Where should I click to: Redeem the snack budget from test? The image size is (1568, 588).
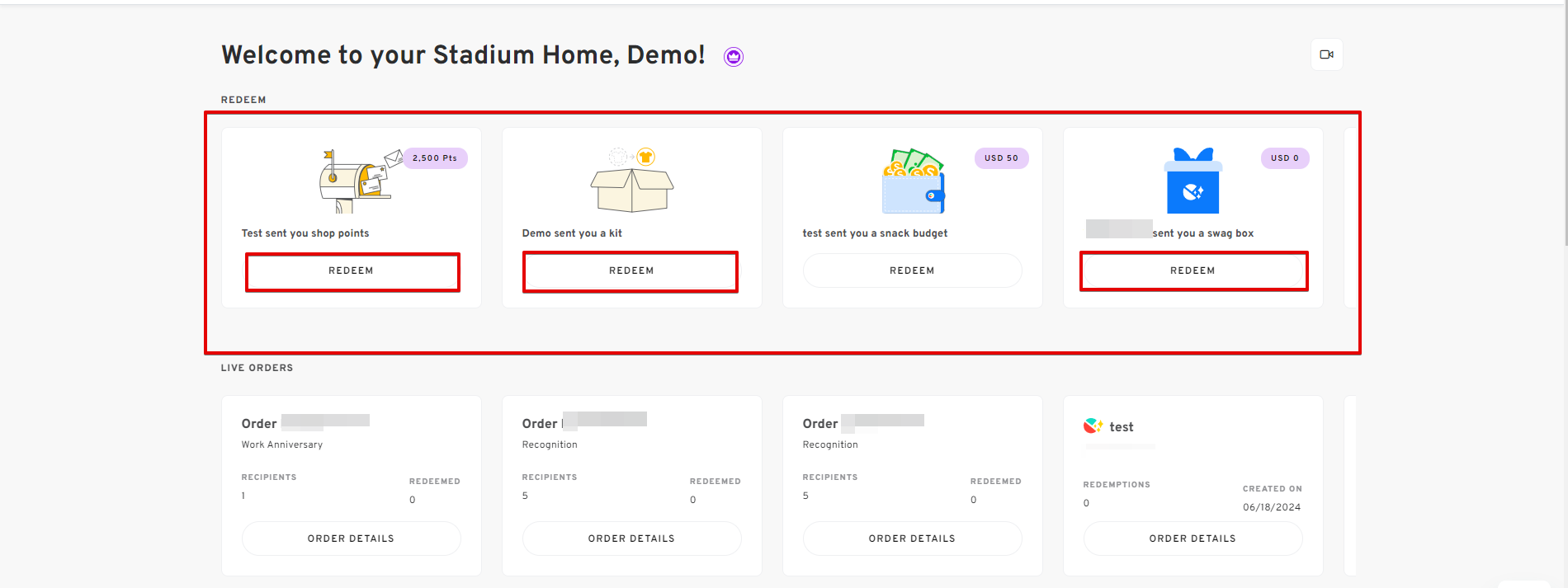click(912, 270)
